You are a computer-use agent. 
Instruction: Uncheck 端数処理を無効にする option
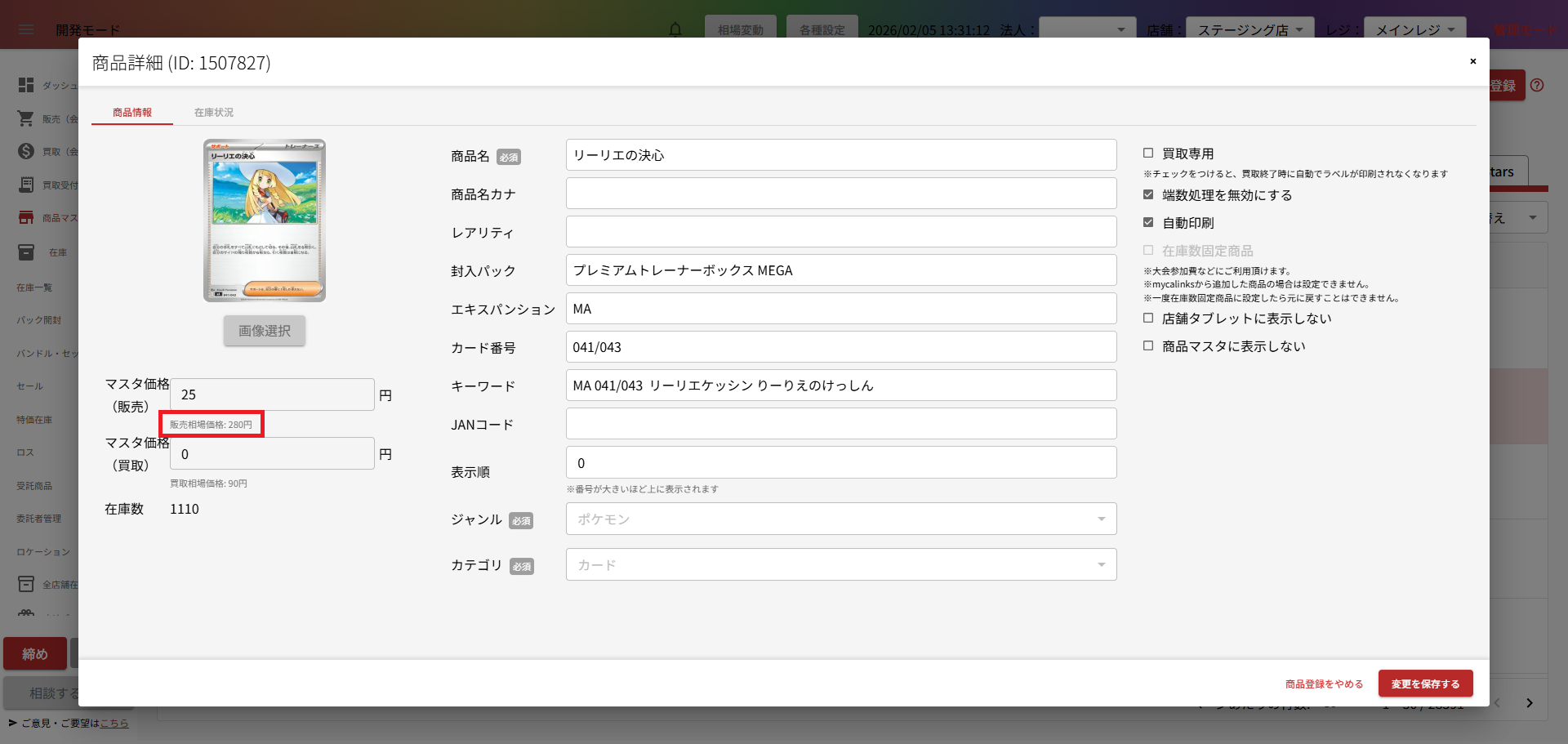tap(1148, 194)
